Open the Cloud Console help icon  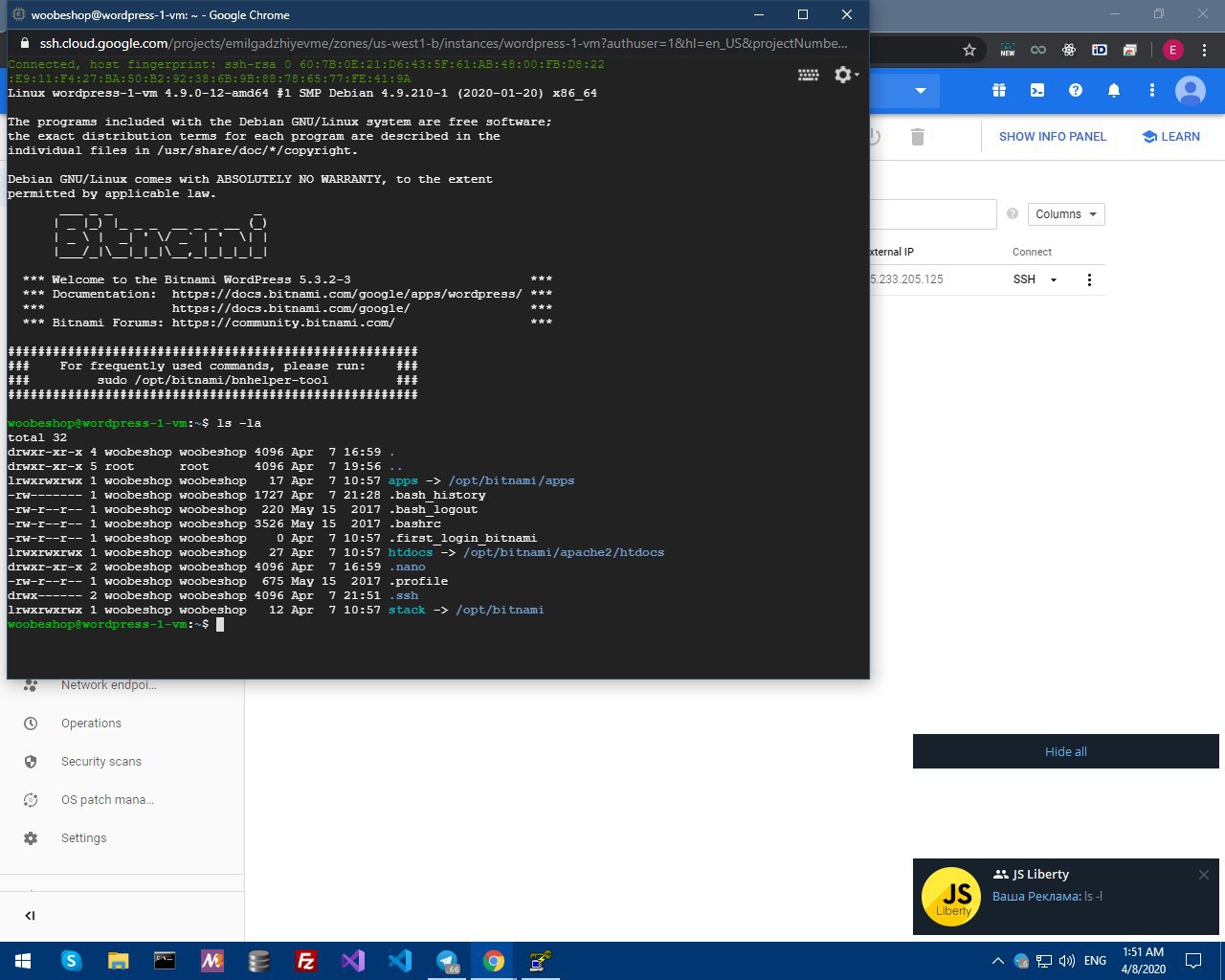tap(1076, 90)
